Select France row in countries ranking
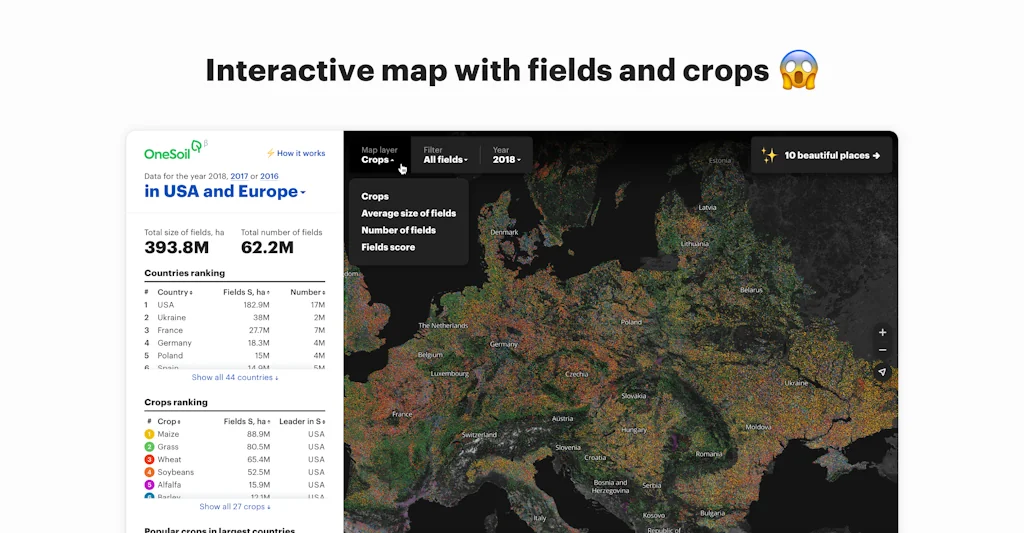1024x533 pixels. (x=234, y=331)
